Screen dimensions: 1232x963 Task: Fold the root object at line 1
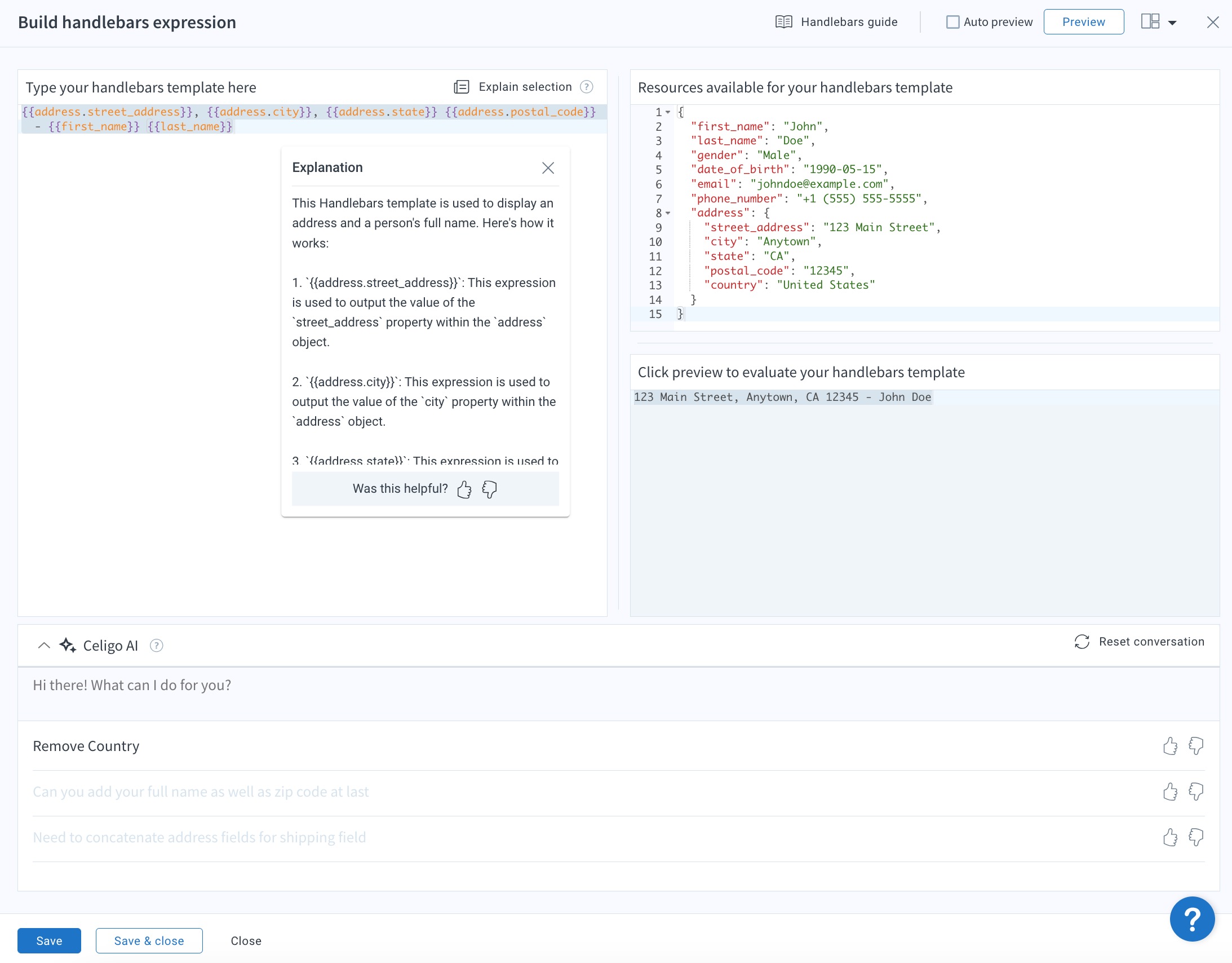(668, 112)
